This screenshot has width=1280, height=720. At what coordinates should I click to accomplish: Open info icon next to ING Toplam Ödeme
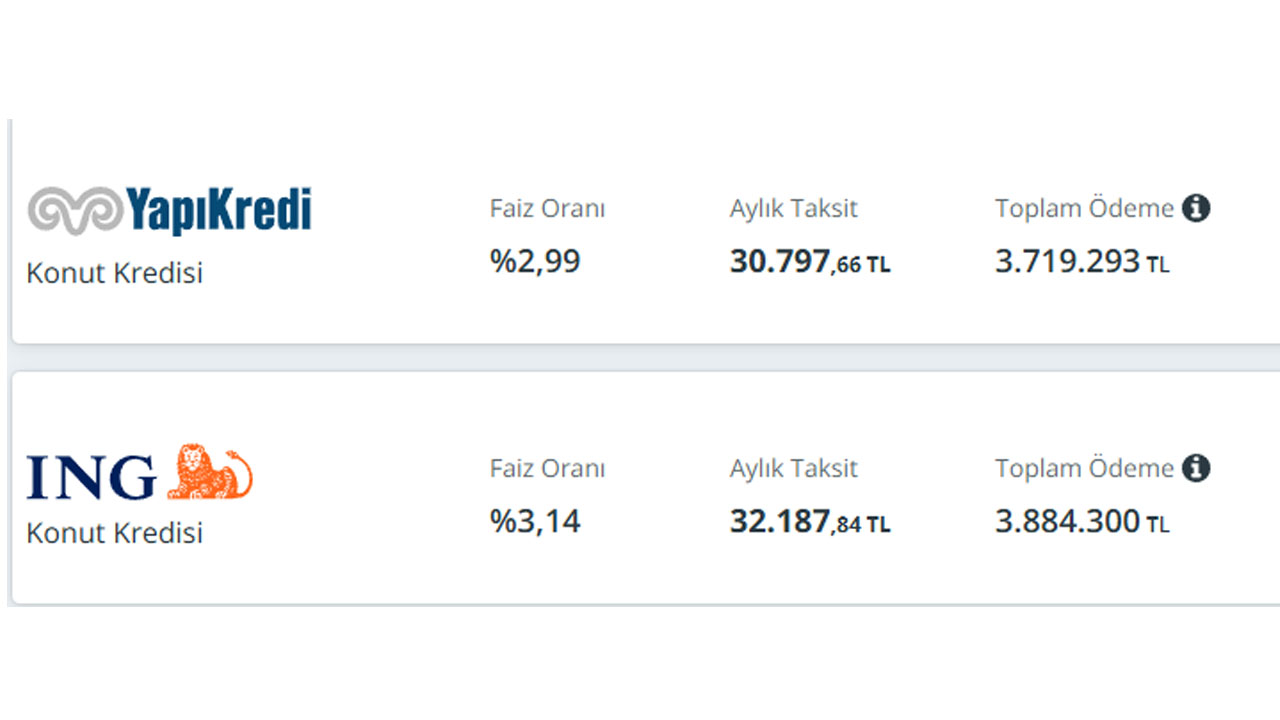pyautogui.click(x=1196, y=468)
